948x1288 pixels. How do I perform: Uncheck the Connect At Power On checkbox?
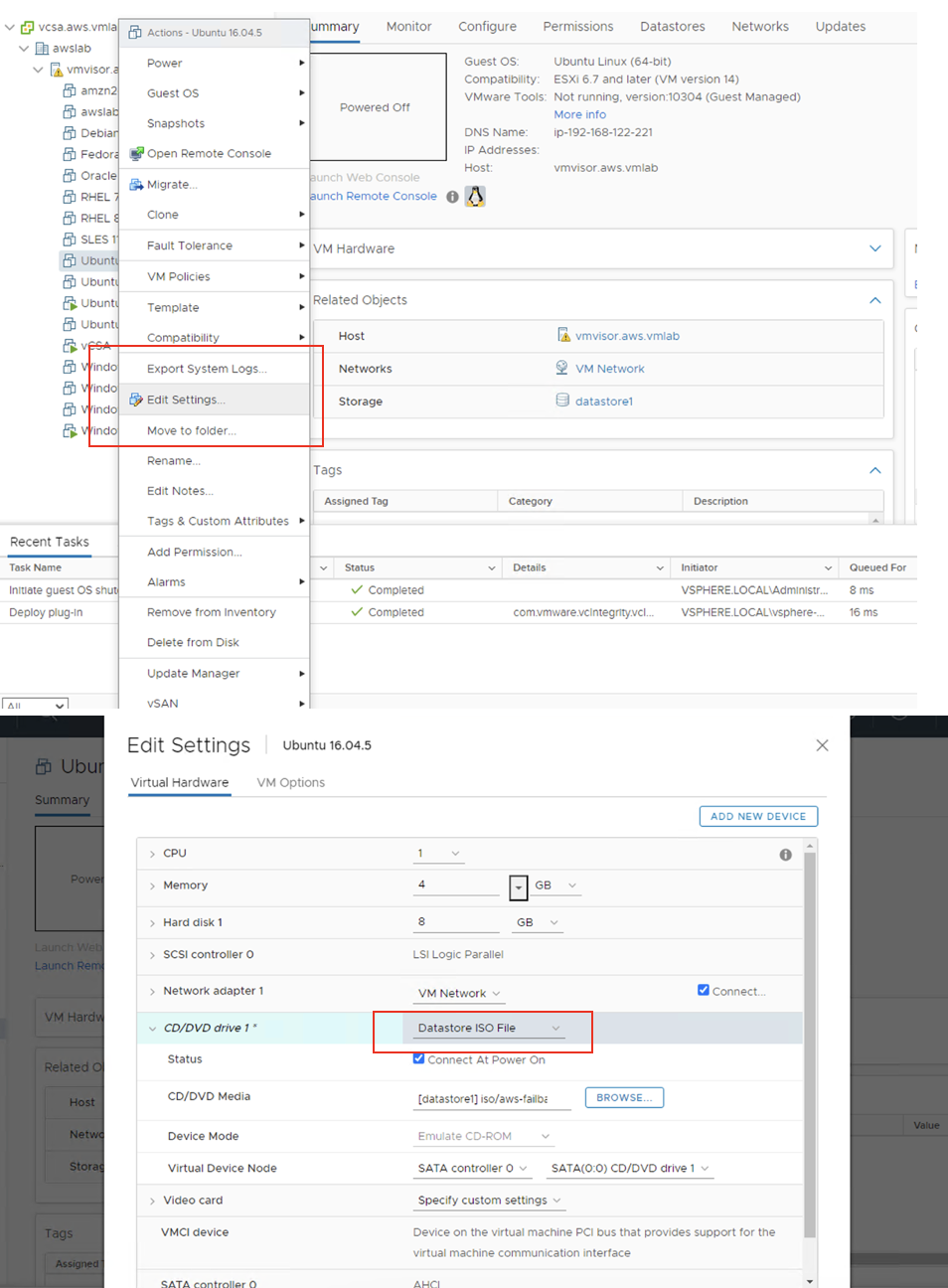pyautogui.click(x=418, y=1058)
